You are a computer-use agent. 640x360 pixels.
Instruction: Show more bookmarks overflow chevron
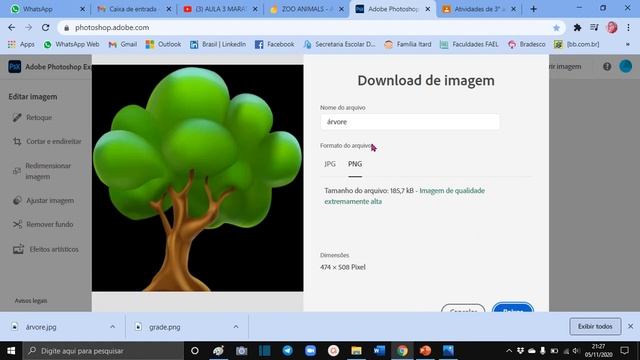pyautogui.click(x=628, y=44)
